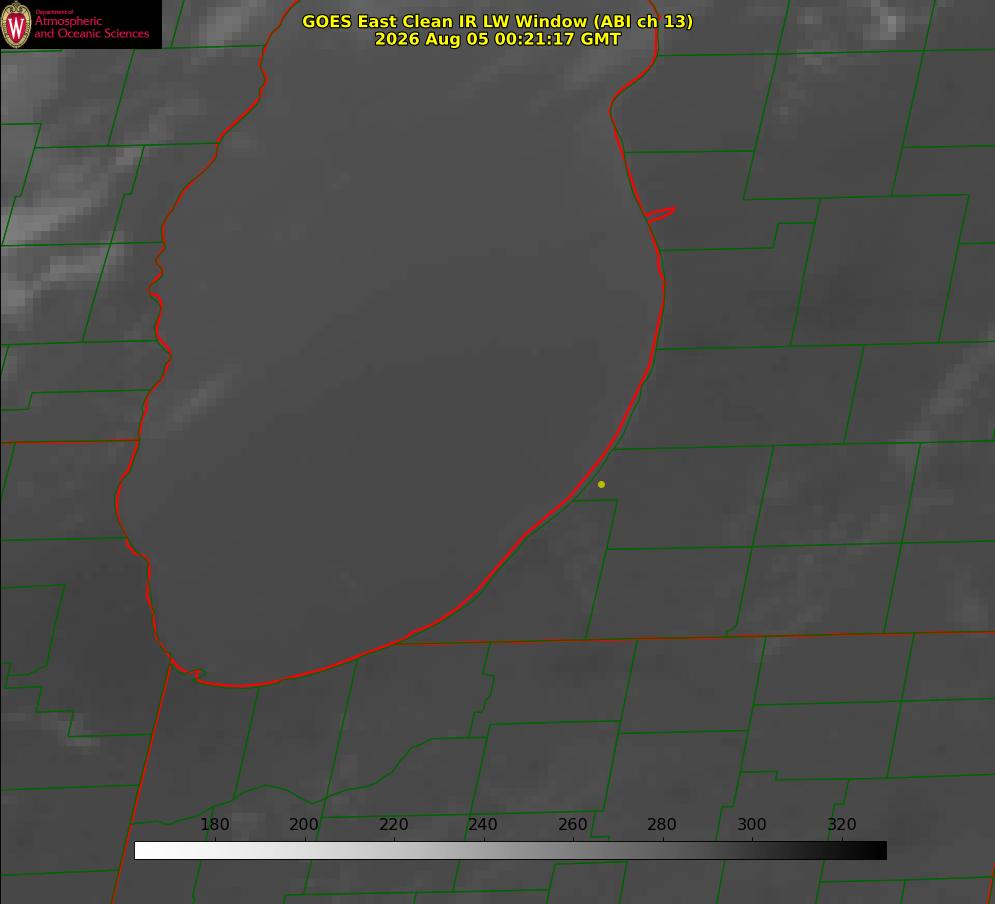
Task: Click the 260 tick label on the colorbar
Action: click(x=572, y=824)
